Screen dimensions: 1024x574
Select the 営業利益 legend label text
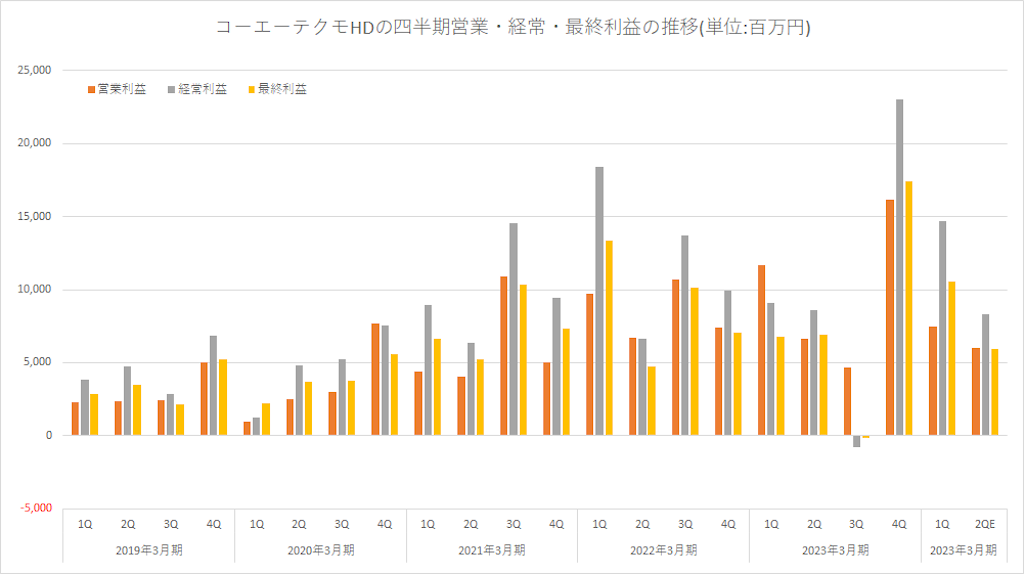pos(122,89)
